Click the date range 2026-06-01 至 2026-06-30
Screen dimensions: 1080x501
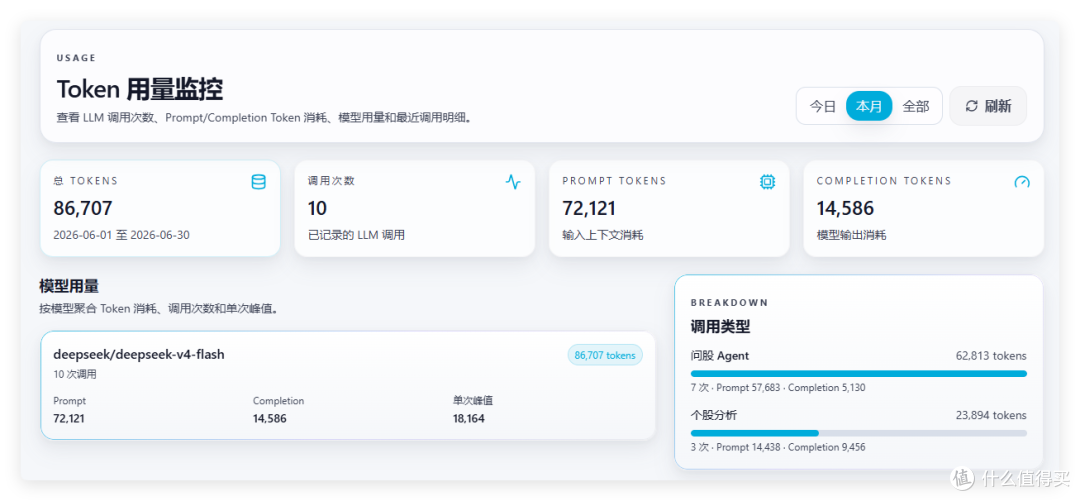[121, 235]
